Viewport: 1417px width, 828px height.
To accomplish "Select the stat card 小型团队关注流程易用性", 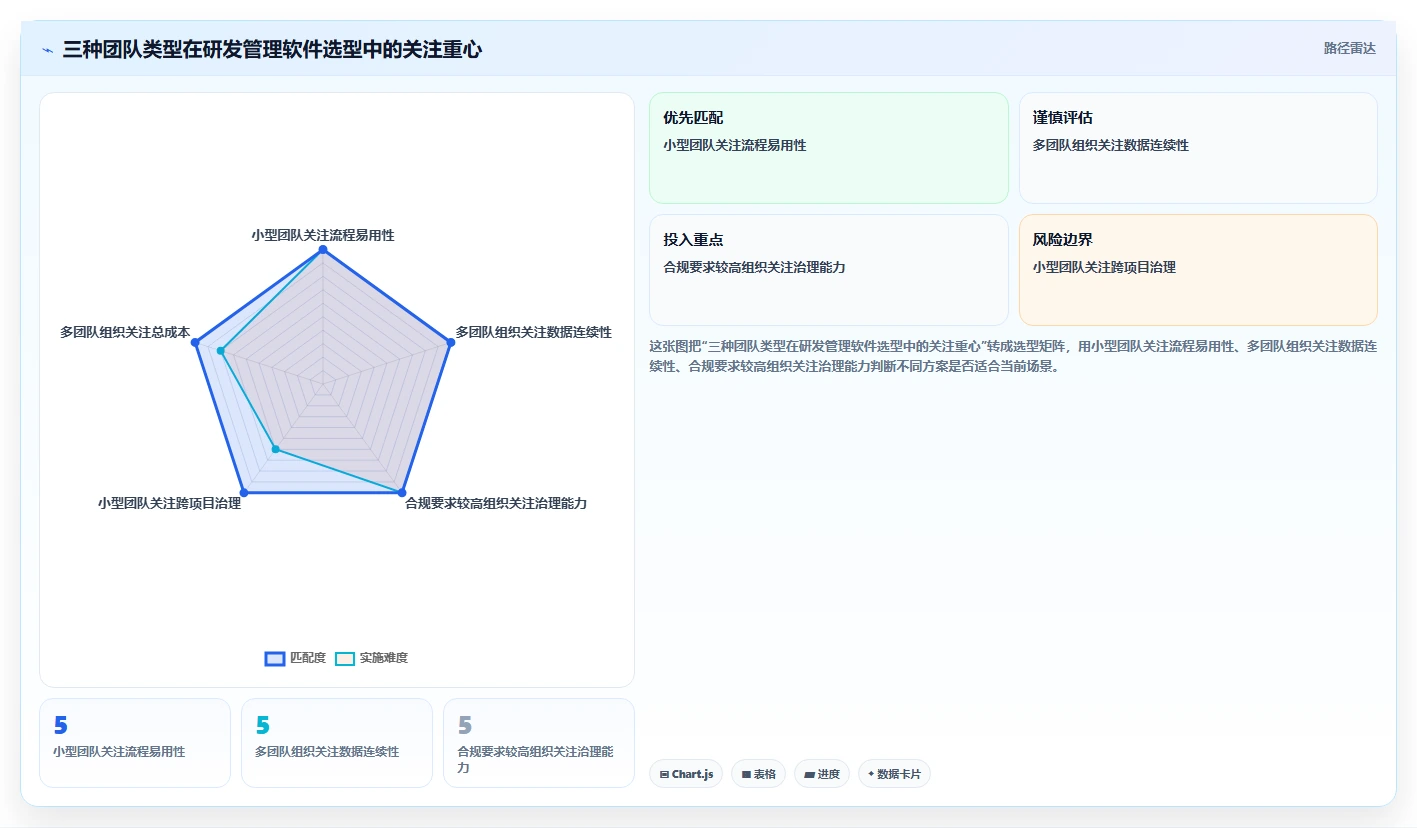I will (135, 743).
